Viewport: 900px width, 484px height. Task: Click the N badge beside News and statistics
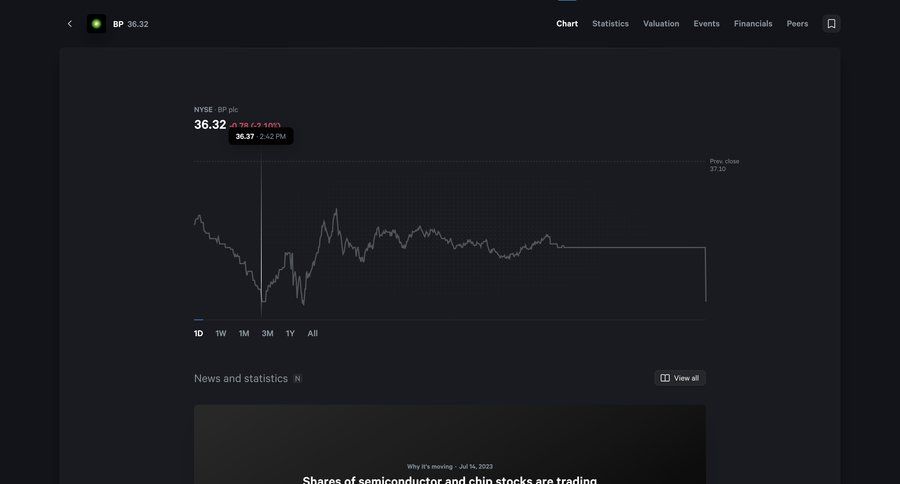[297, 379]
